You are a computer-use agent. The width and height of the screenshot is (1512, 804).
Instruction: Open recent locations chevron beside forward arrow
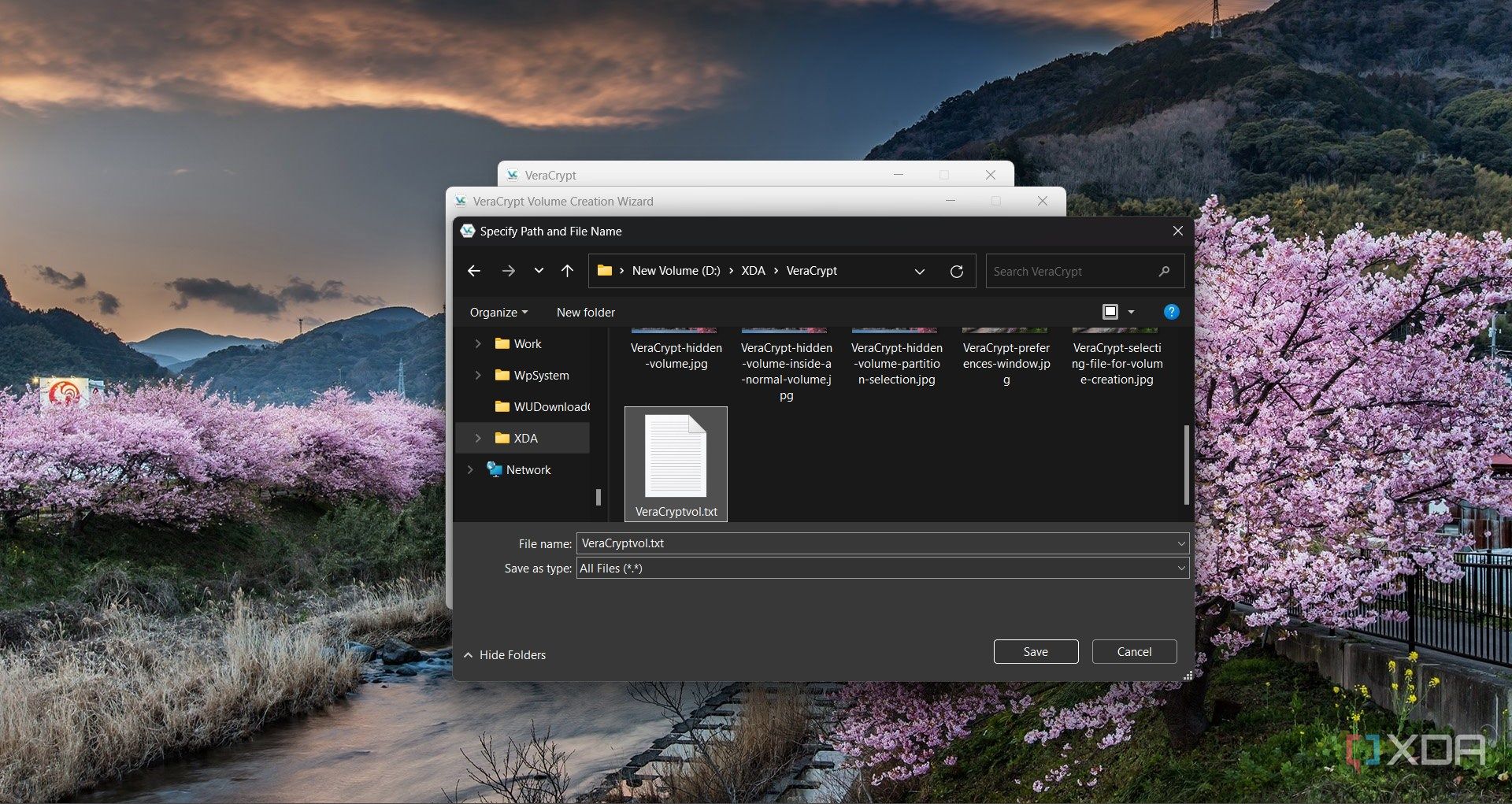[x=539, y=271]
